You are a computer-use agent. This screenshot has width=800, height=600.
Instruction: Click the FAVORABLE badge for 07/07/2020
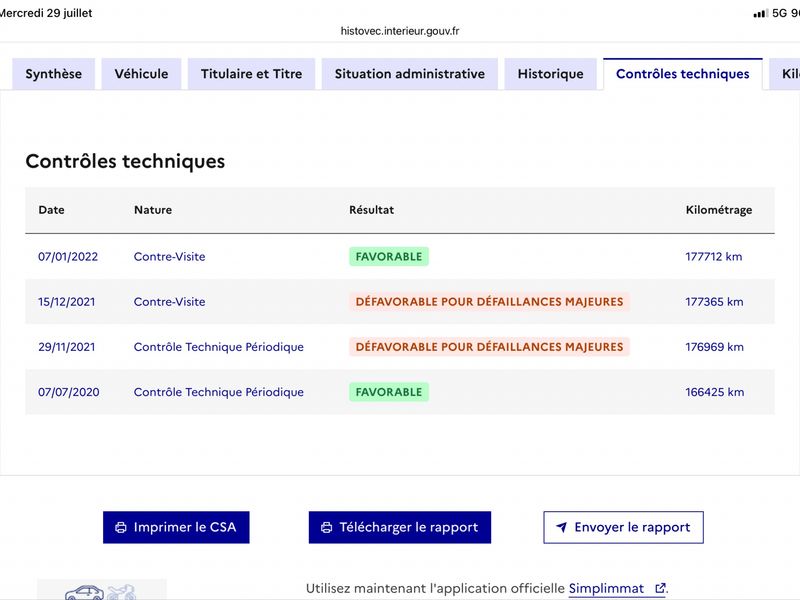click(389, 392)
